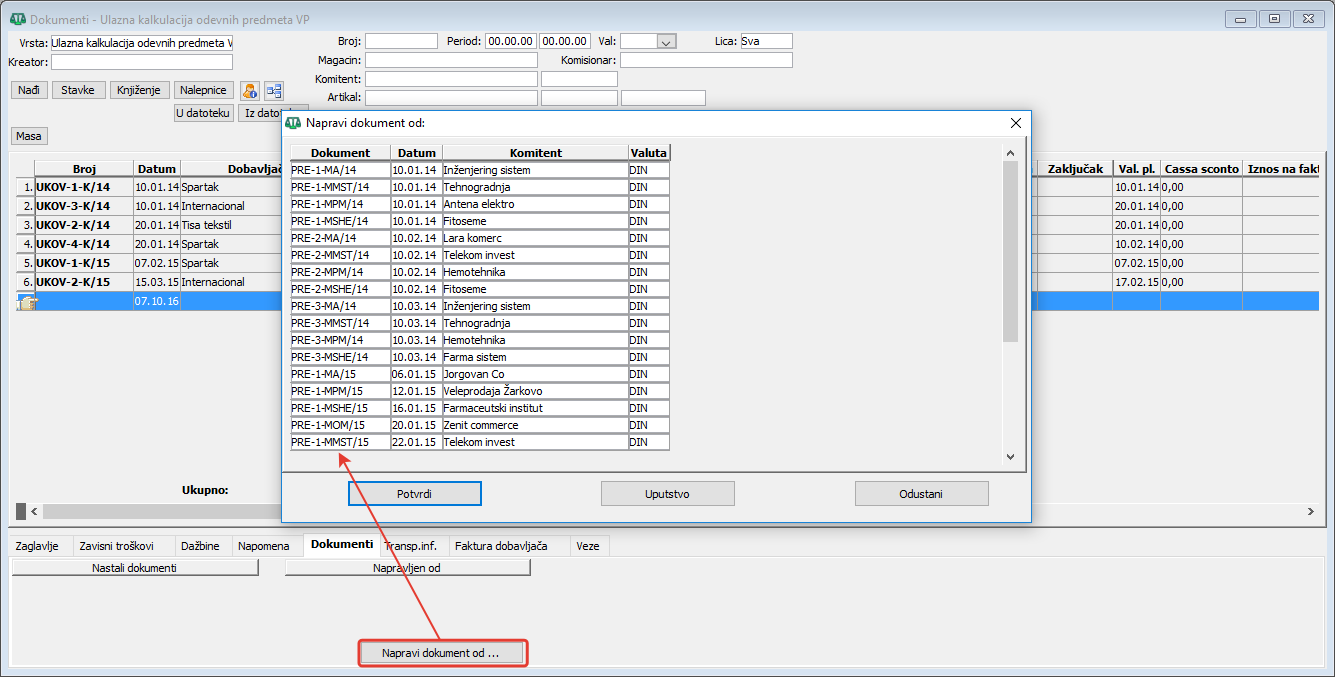The height and width of the screenshot is (677, 1335).
Task: Select PRE-1-MPM/15 Veleprodaja Žarkovo row
Action: point(480,391)
